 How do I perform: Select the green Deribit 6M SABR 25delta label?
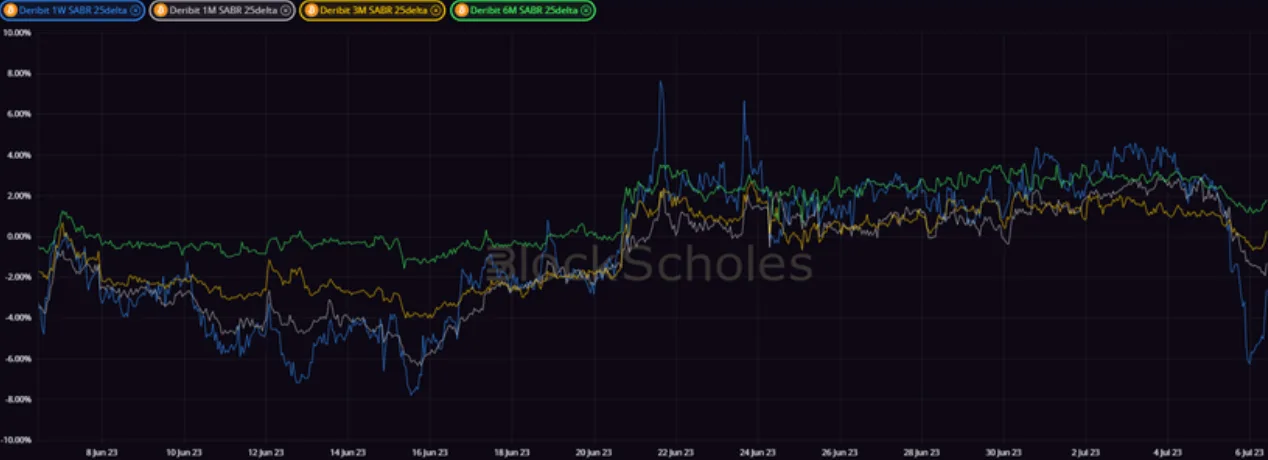pyautogui.click(x=524, y=10)
